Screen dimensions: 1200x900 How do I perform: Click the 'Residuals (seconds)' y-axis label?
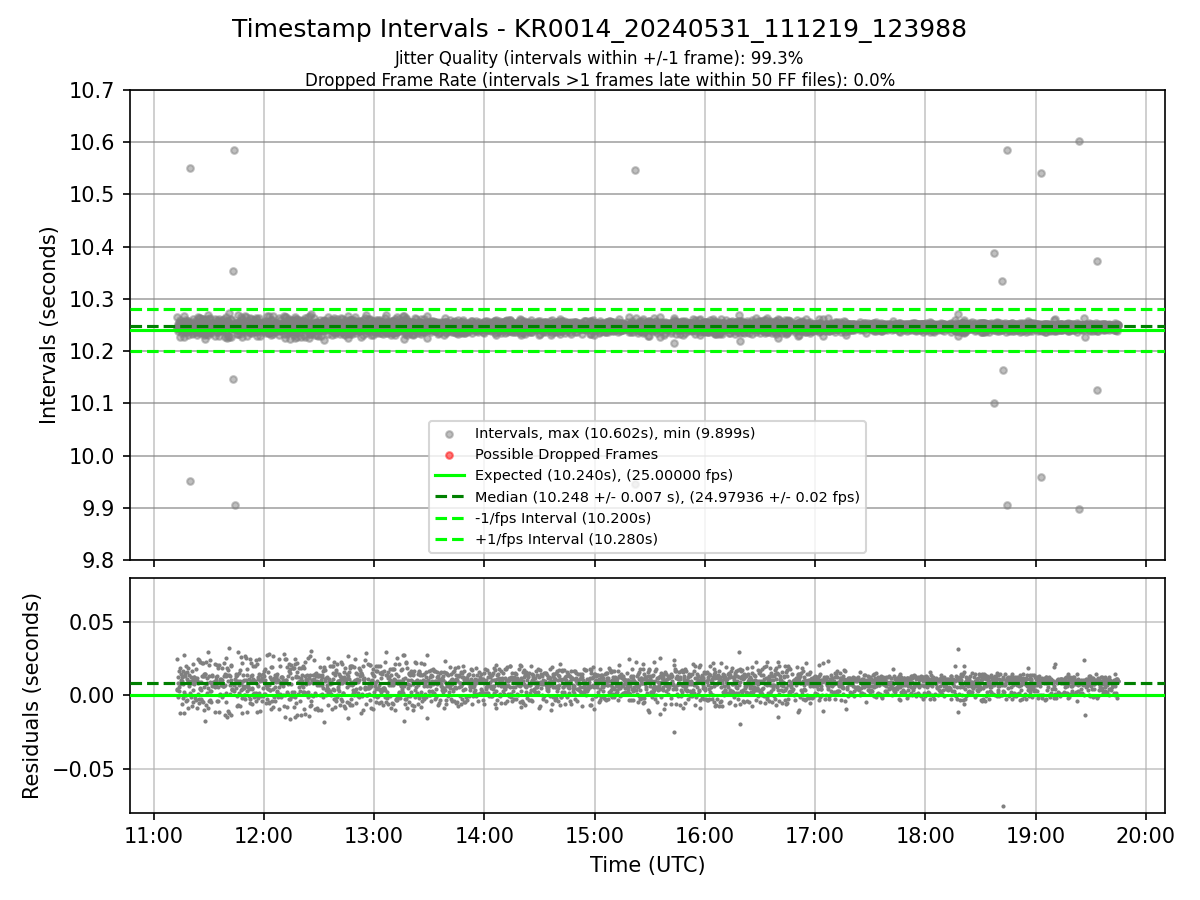point(31,696)
